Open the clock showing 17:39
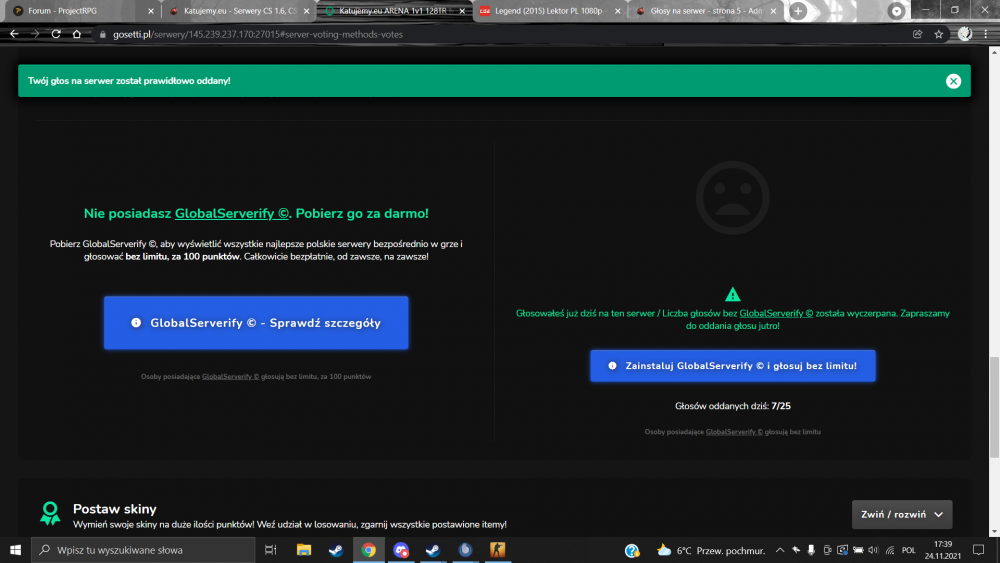The height and width of the screenshot is (563, 1000). [943, 550]
